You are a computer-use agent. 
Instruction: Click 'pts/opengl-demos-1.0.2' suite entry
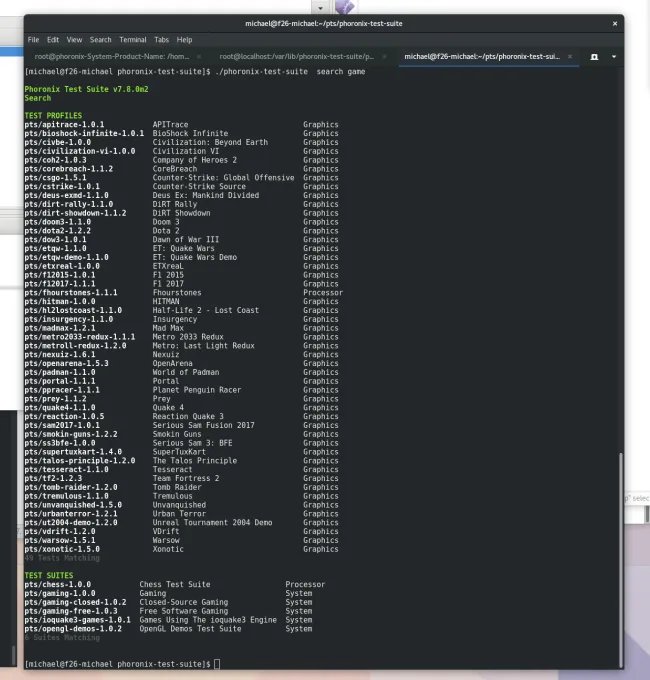pos(73,628)
